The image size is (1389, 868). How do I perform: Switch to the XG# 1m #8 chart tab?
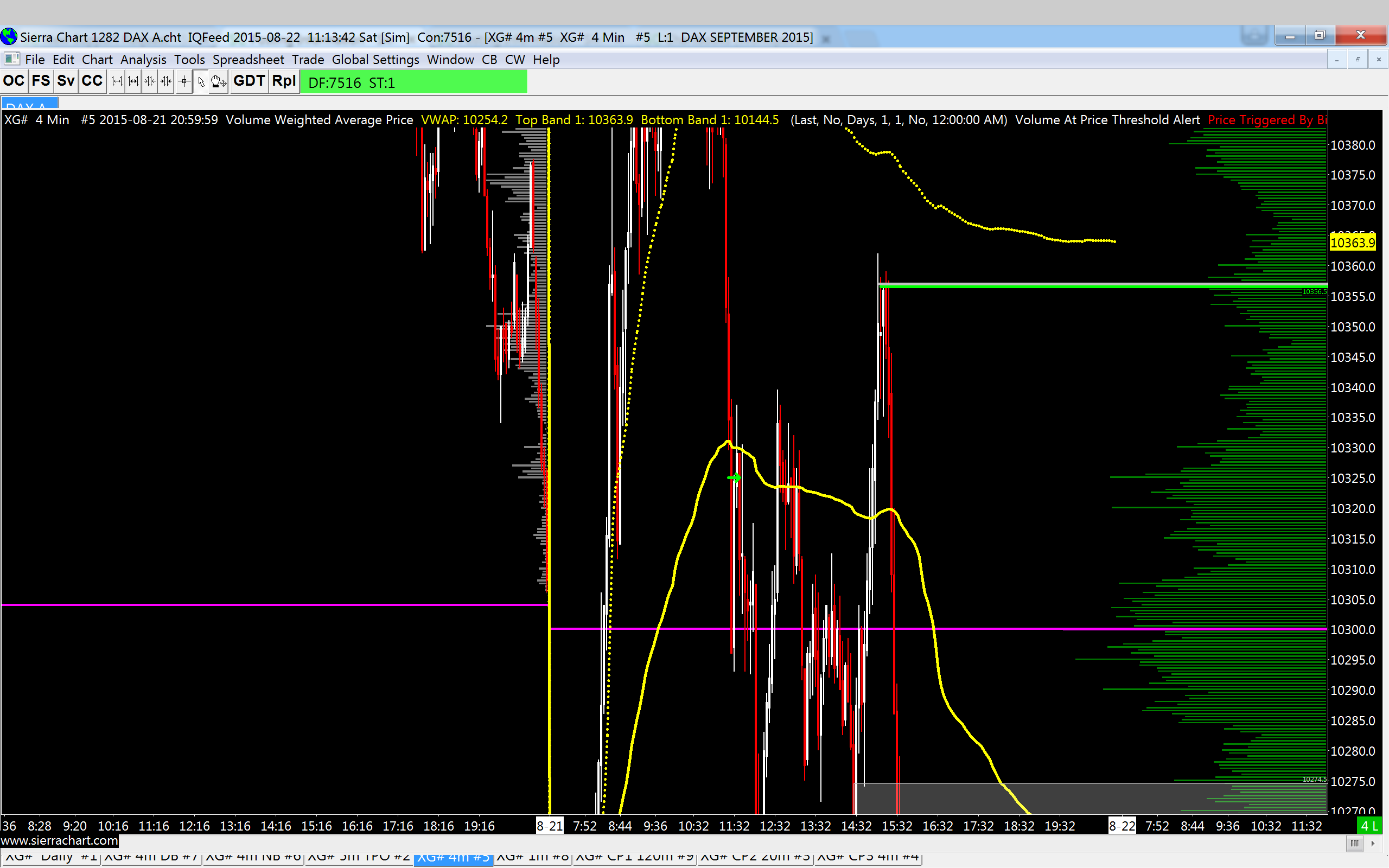pyautogui.click(x=532, y=857)
